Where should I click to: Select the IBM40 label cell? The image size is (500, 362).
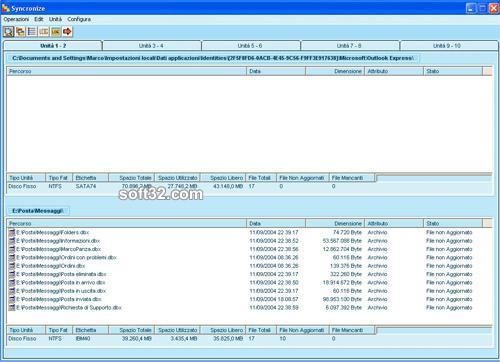[x=83, y=338]
